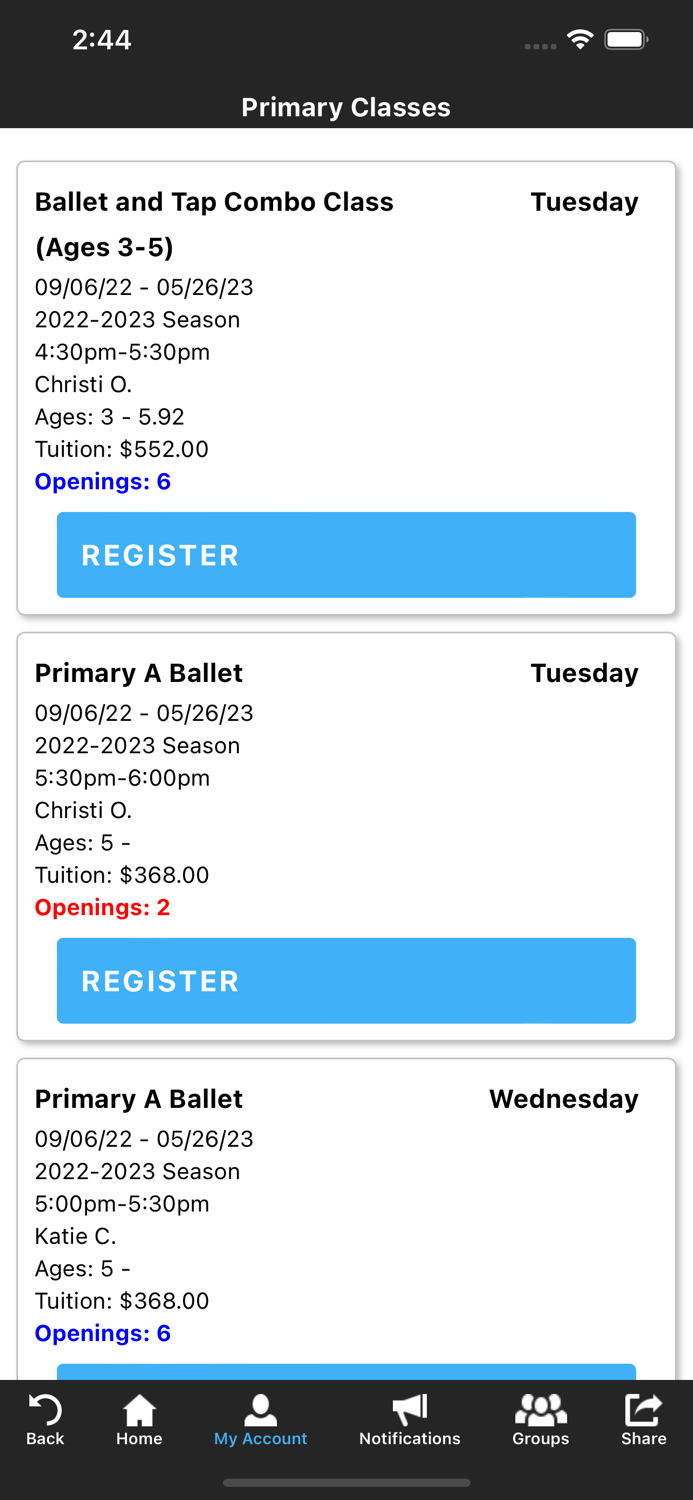Tap the Primary Classes page title
The image size is (693, 1500).
346,107
